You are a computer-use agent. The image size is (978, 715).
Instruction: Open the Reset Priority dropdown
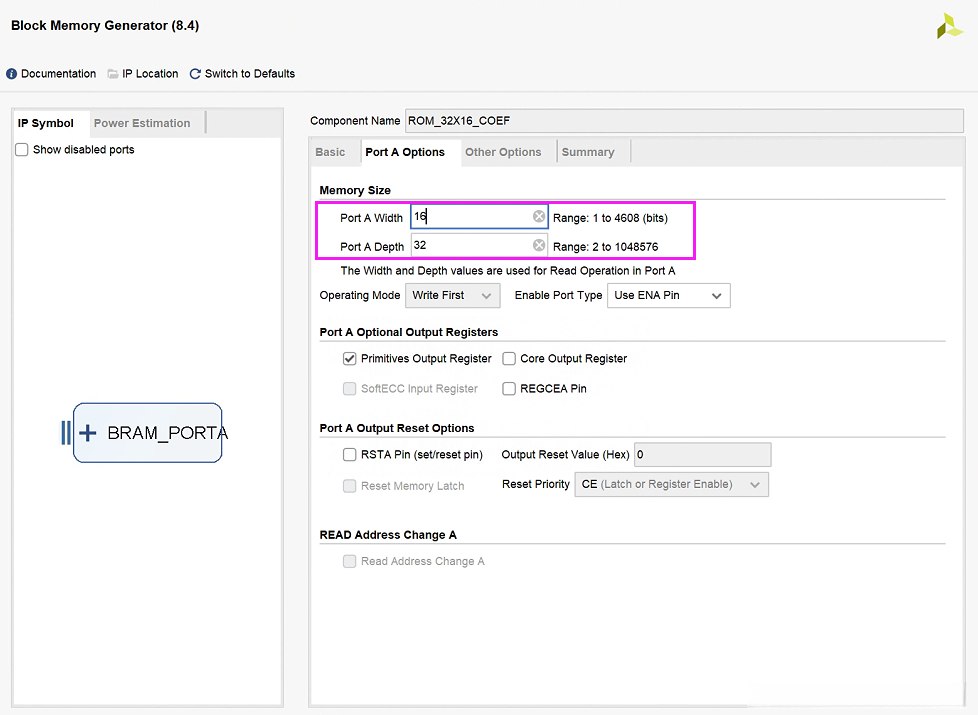pyautogui.click(x=671, y=485)
